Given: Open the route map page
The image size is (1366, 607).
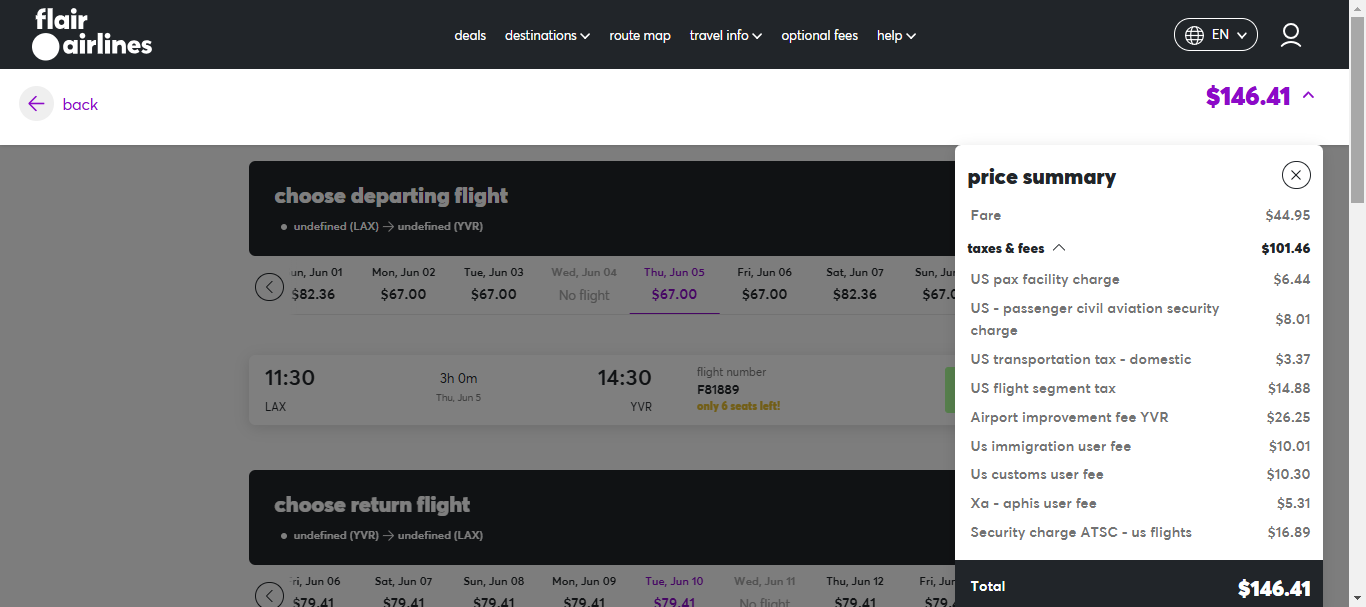Looking at the screenshot, I should click(640, 36).
